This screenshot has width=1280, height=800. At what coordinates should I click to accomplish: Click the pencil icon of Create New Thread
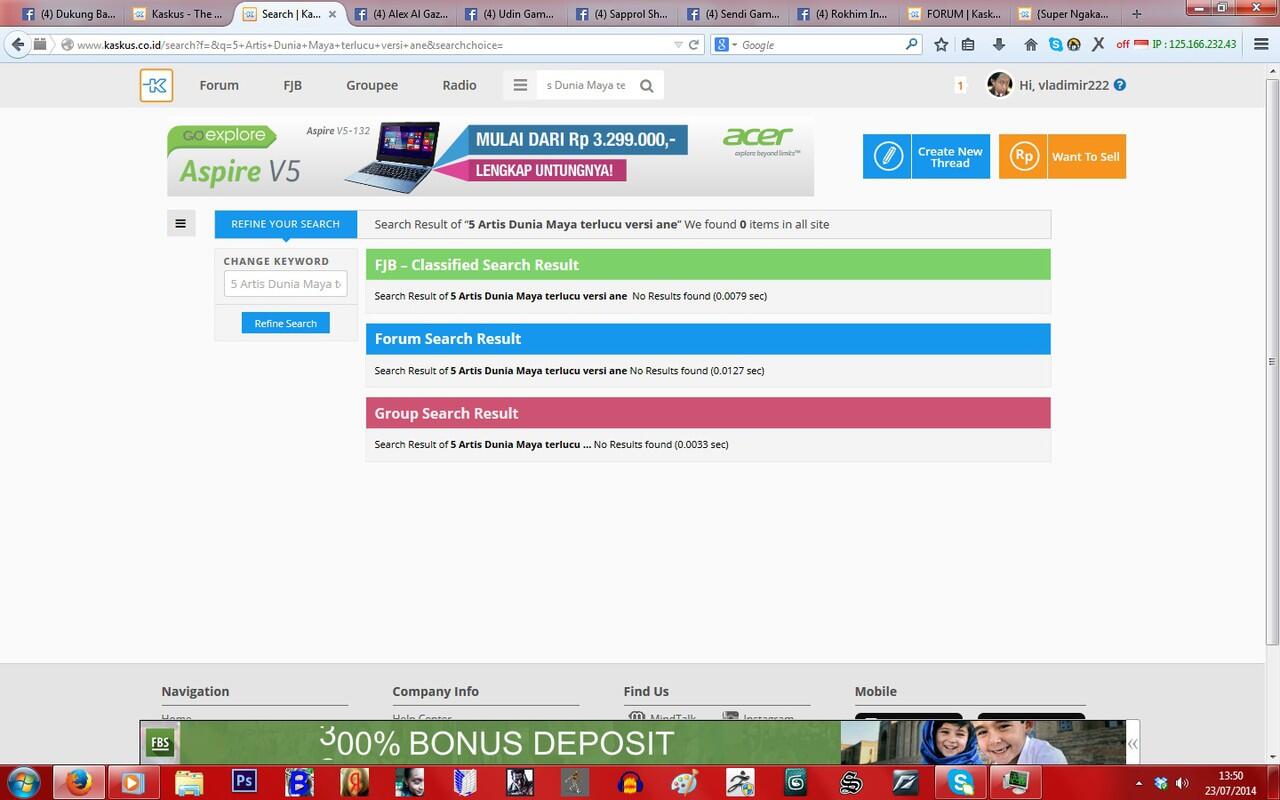pos(887,156)
